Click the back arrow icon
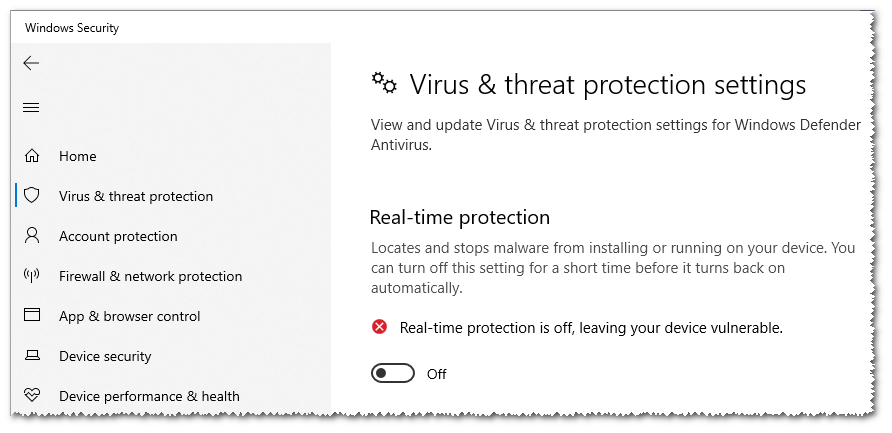892x433 pixels. point(31,63)
